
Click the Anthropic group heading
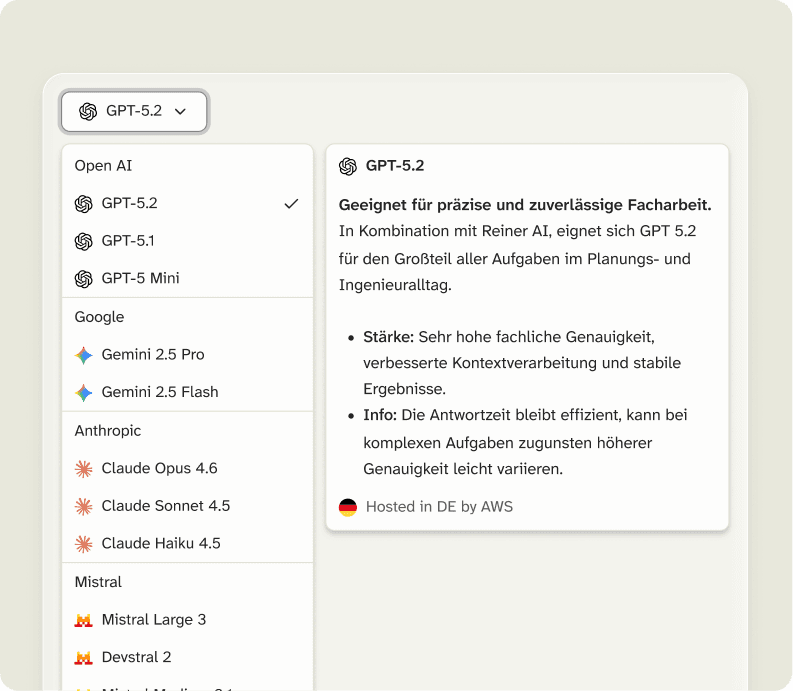tap(108, 431)
